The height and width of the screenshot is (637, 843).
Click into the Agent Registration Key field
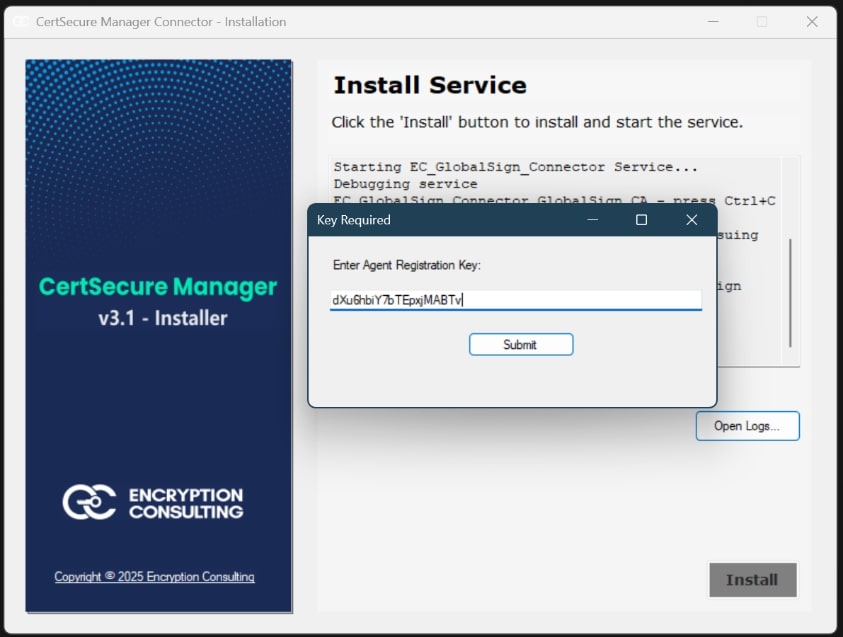point(516,300)
